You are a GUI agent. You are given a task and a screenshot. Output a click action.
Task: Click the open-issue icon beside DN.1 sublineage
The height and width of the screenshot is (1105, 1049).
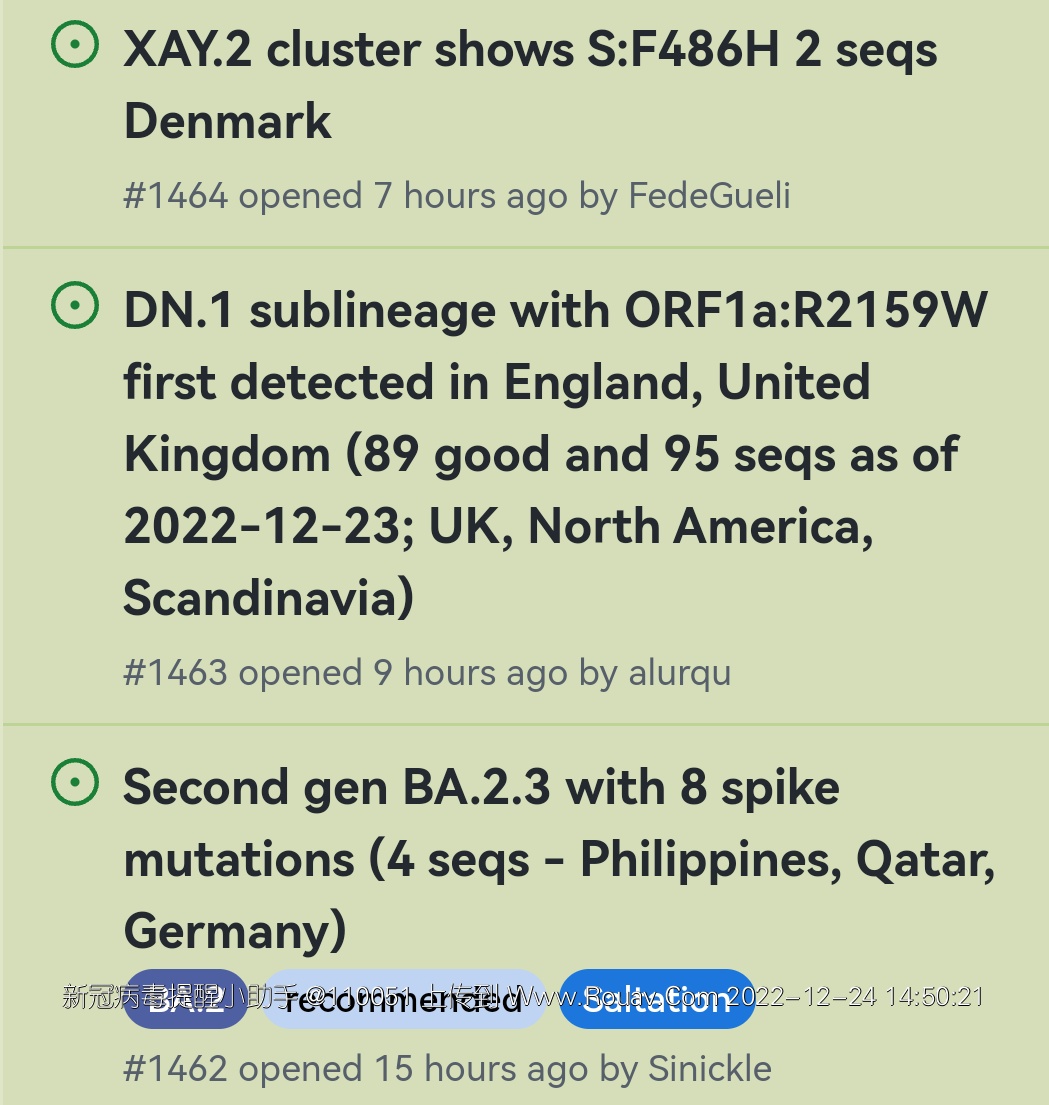coord(75,306)
